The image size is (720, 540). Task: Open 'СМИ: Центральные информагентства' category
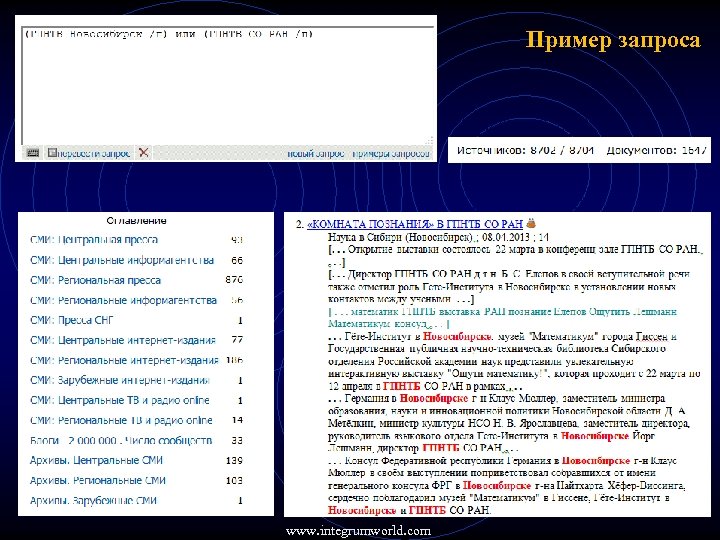pos(122,260)
